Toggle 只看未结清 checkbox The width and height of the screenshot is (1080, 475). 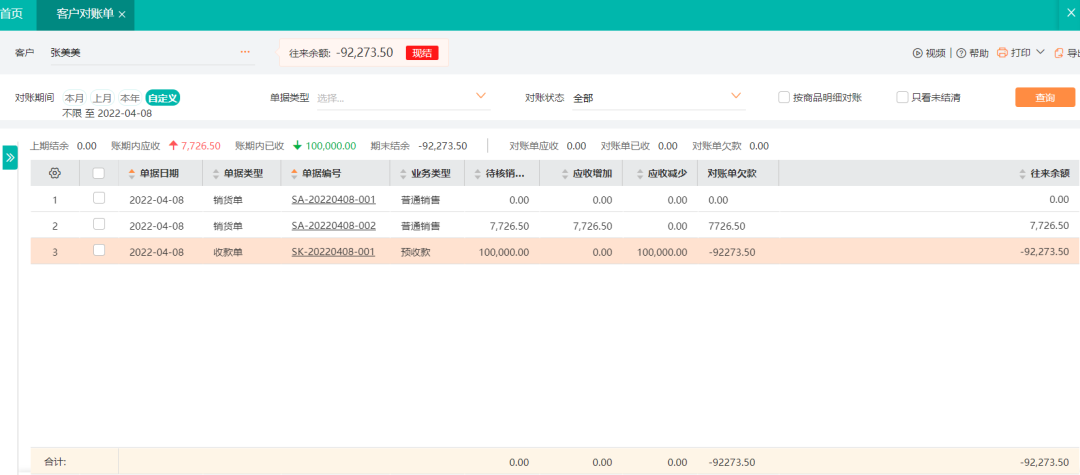[x=902, y=97]
